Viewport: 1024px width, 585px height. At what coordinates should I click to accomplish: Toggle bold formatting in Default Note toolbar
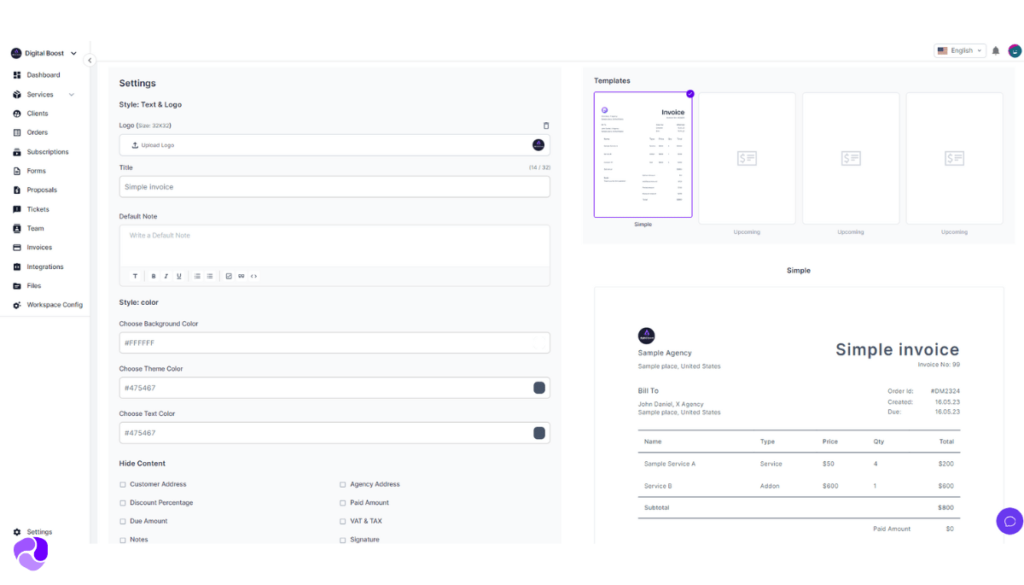(154, 276)
